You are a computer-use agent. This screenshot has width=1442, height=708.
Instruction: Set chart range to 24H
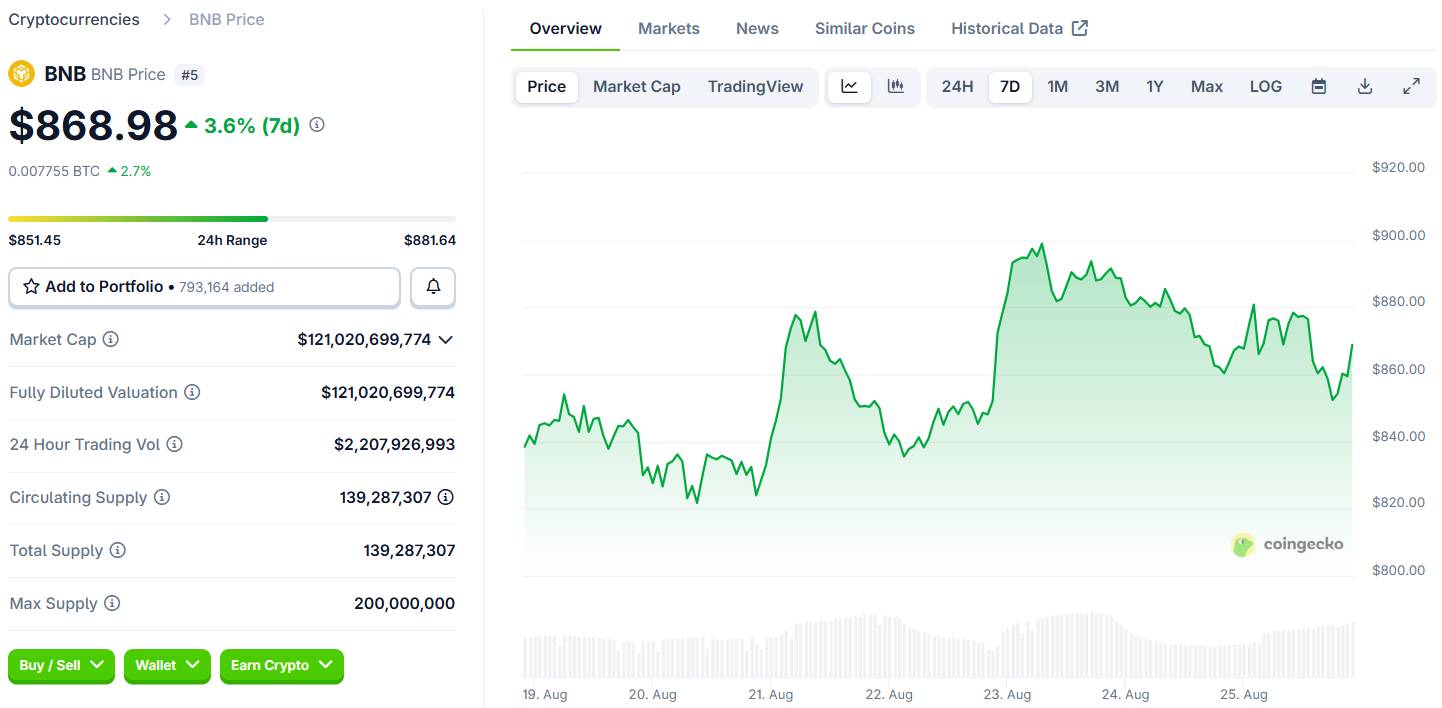(958, 87)
